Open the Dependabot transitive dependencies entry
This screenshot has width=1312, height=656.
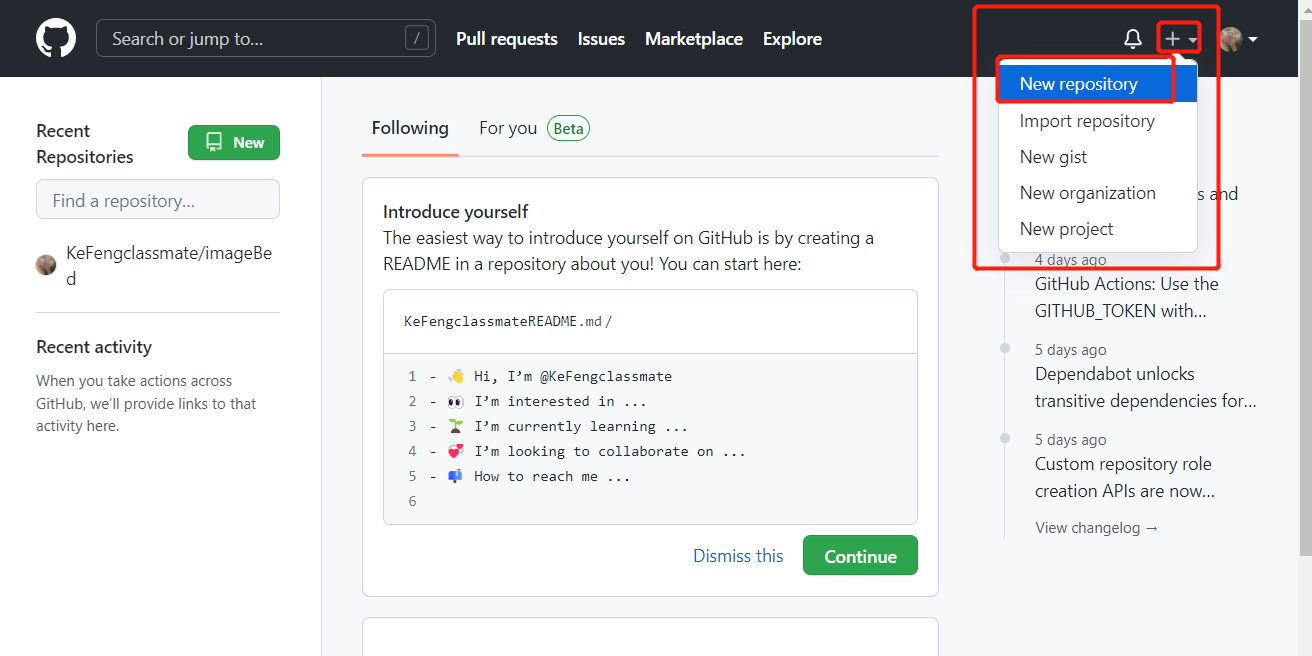point(1146,387)
